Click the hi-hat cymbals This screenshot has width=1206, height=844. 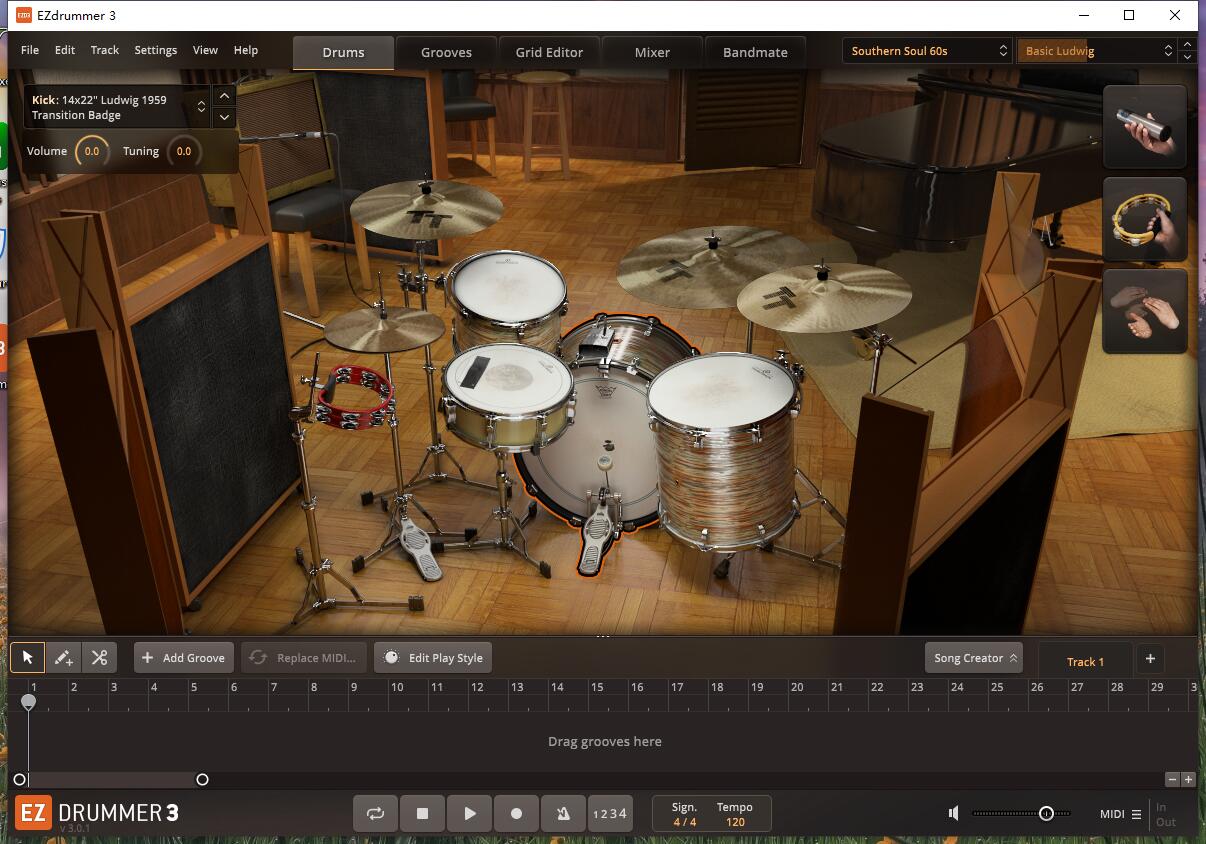pos(384,328)
